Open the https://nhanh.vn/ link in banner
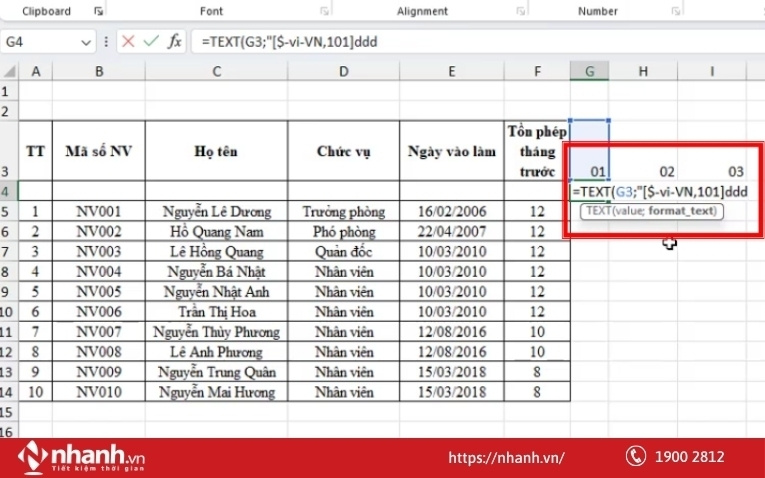This screenshot has width=765, height=478. coord(506,458)
